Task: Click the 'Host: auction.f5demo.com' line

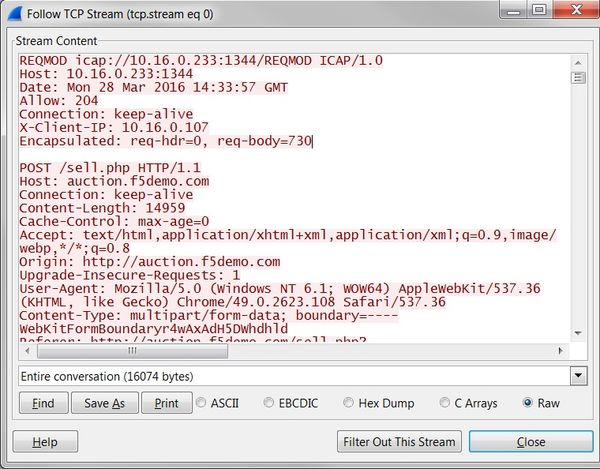Action: (x=114, y=181)
